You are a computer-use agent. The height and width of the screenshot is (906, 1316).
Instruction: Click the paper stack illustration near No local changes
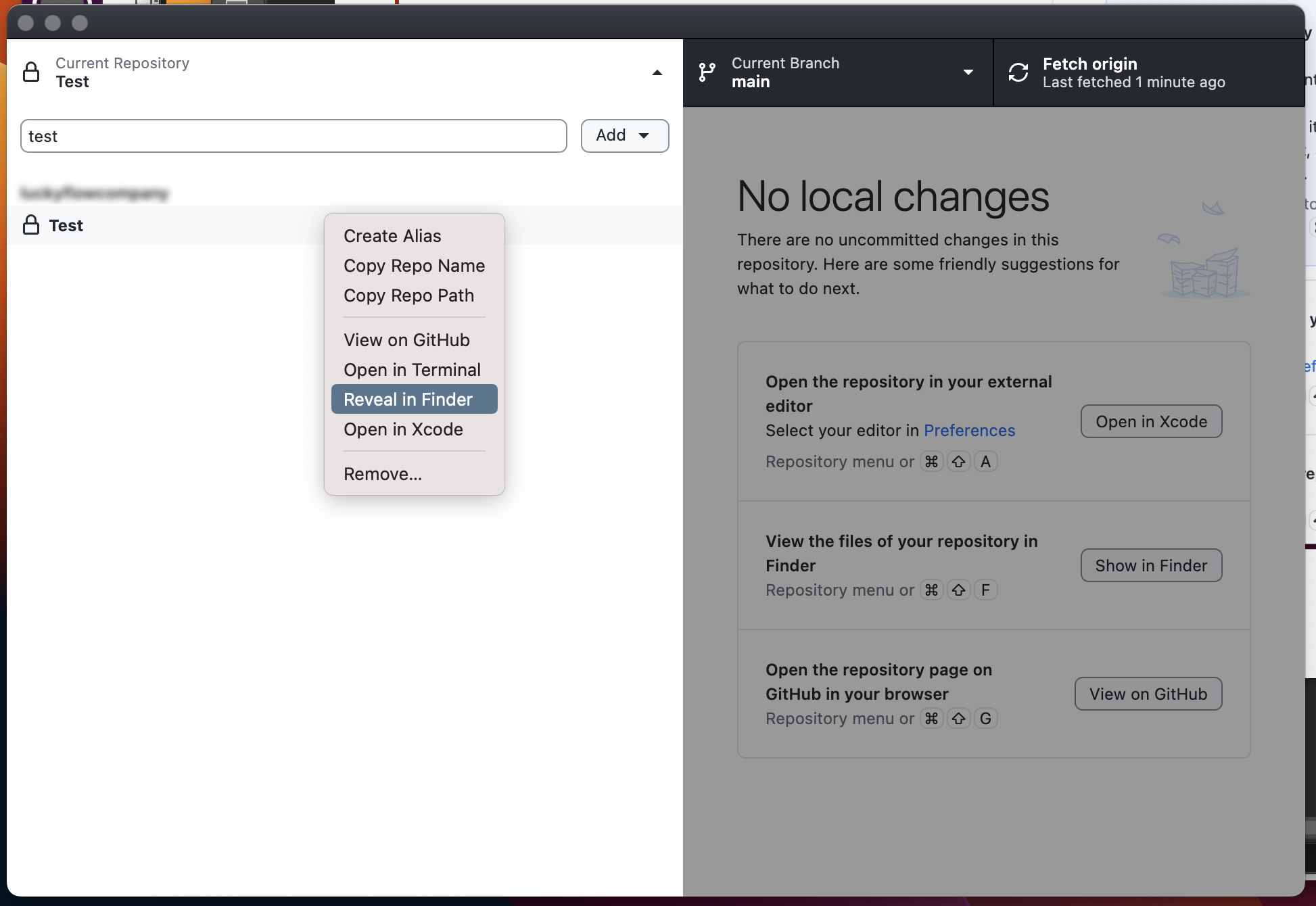pos(1204,272)
